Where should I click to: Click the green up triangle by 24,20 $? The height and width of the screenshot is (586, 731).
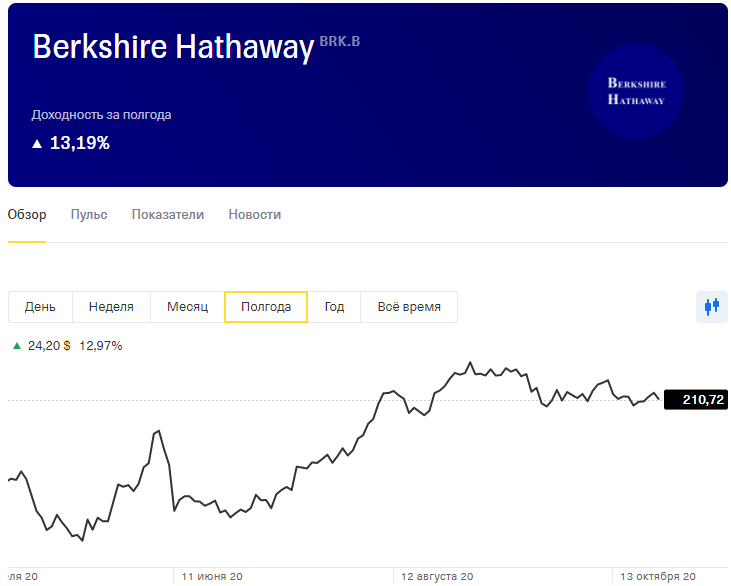click(17, 346)
